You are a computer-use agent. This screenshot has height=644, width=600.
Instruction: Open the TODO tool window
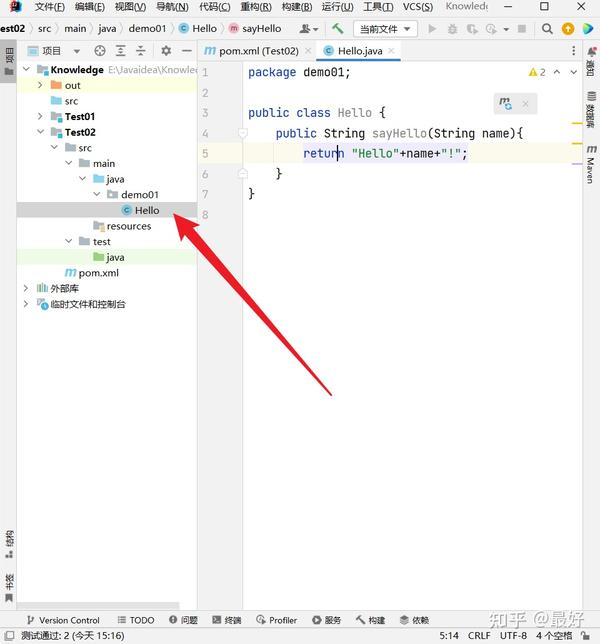tap(136, 620)
